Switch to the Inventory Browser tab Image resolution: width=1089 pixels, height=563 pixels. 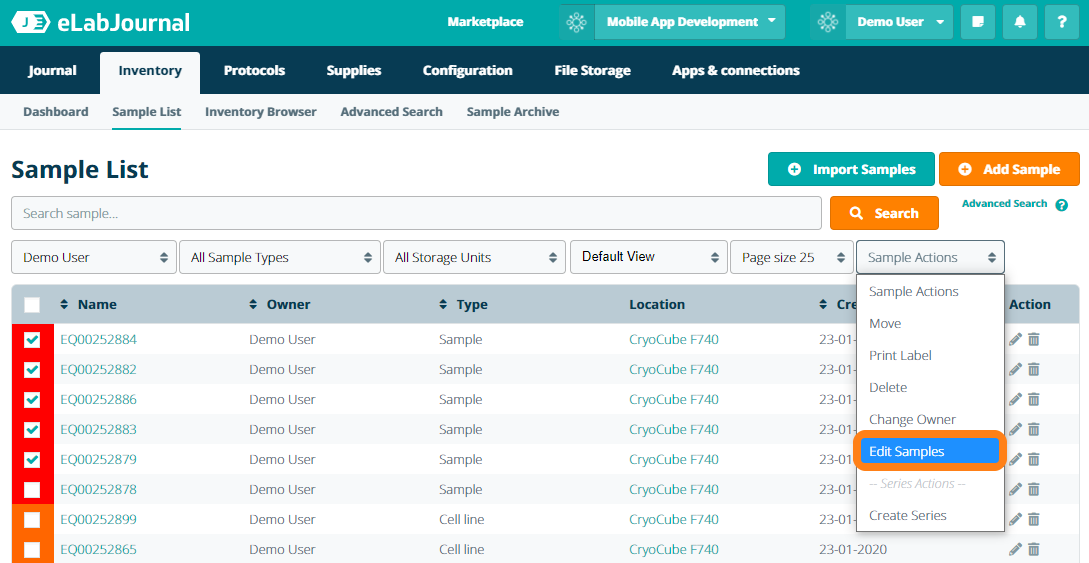[260, 112]
